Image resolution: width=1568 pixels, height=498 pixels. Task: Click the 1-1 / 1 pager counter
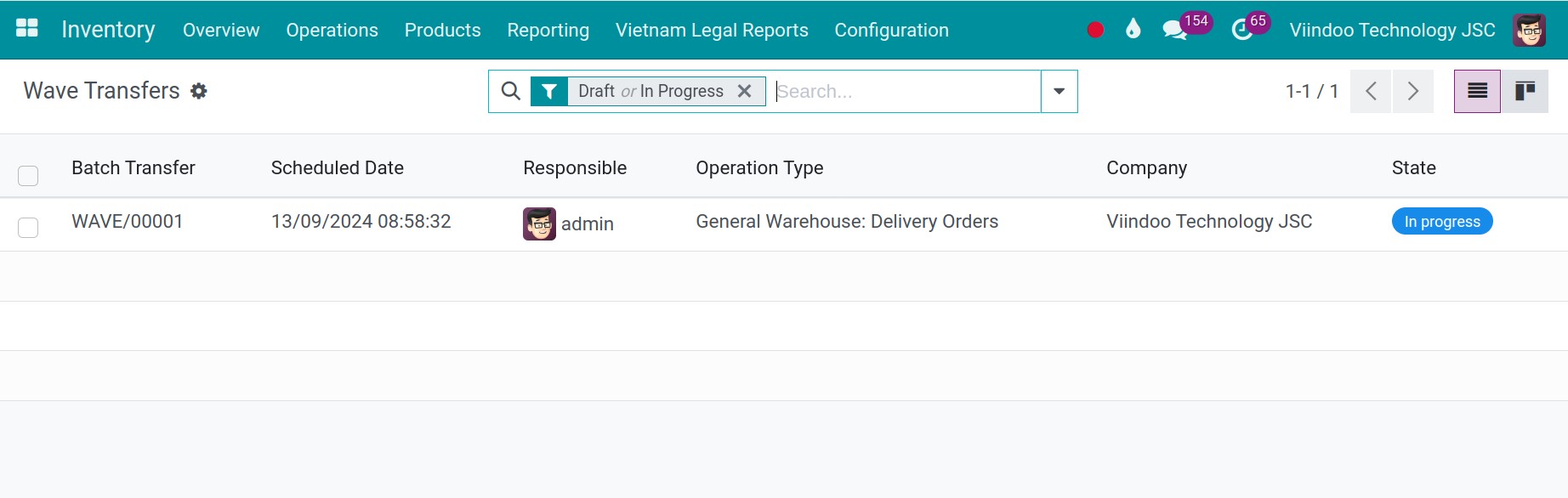pos(1312,91)
